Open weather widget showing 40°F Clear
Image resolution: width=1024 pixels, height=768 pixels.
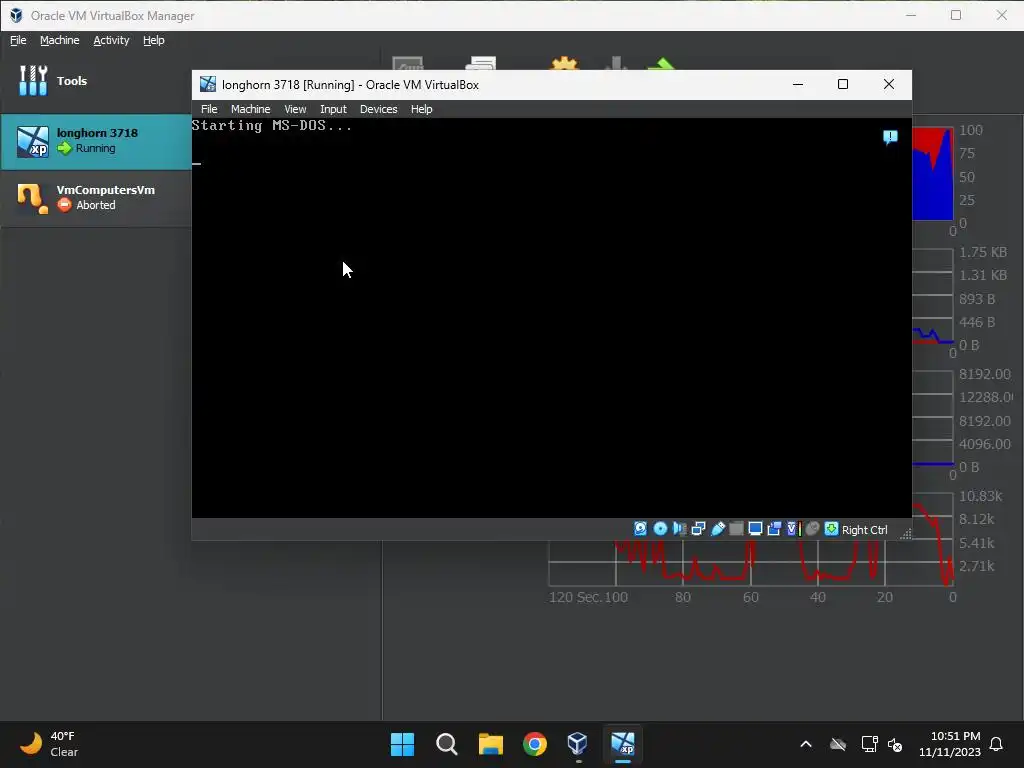(49, 744)
